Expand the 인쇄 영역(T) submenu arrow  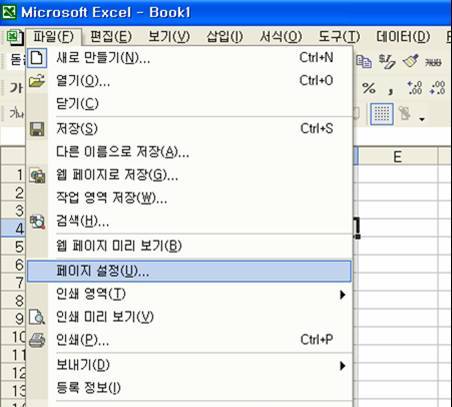342,295
